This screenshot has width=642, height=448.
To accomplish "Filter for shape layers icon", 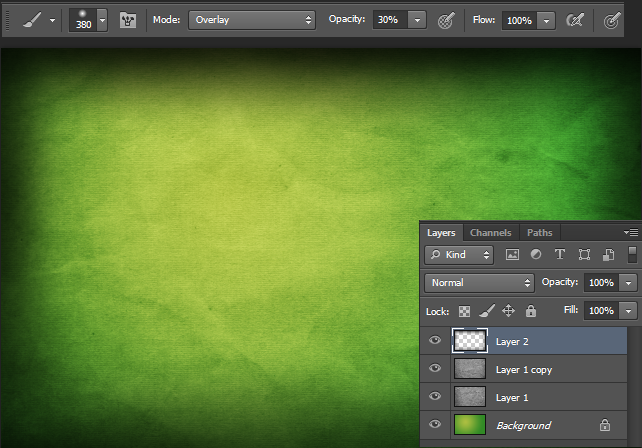I will [584, 255].
